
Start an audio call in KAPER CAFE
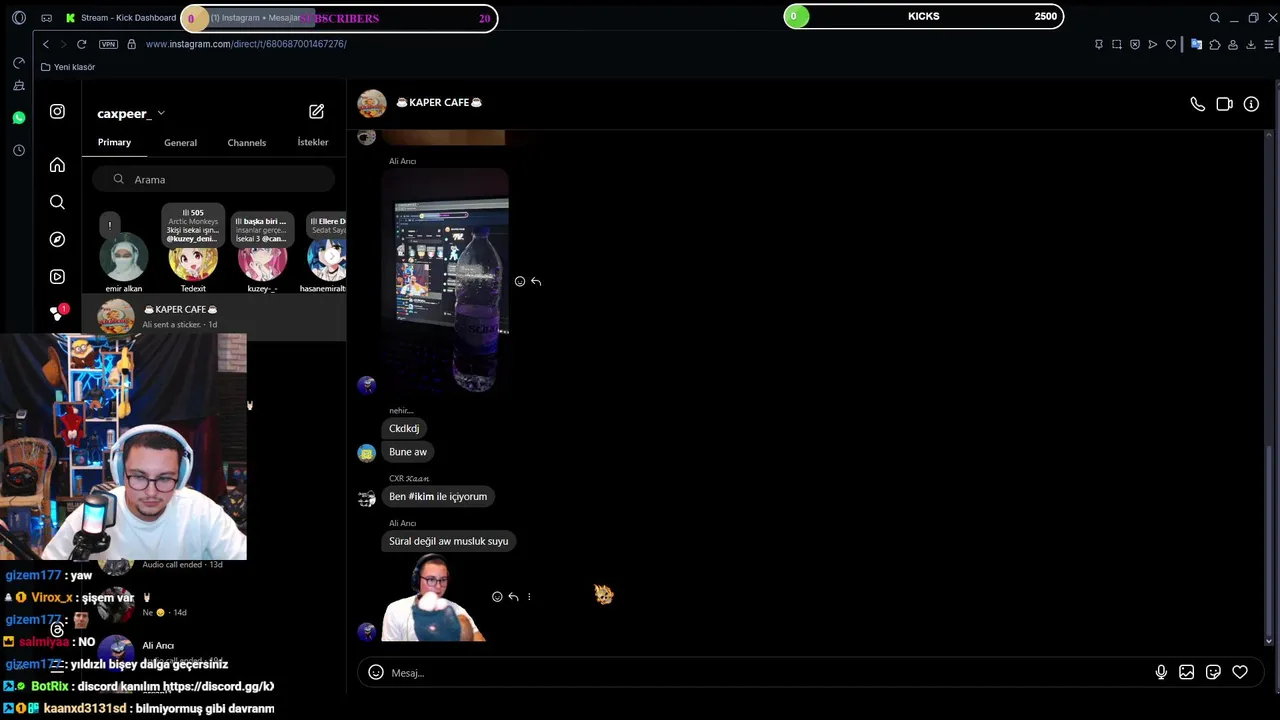(1197, 104)
